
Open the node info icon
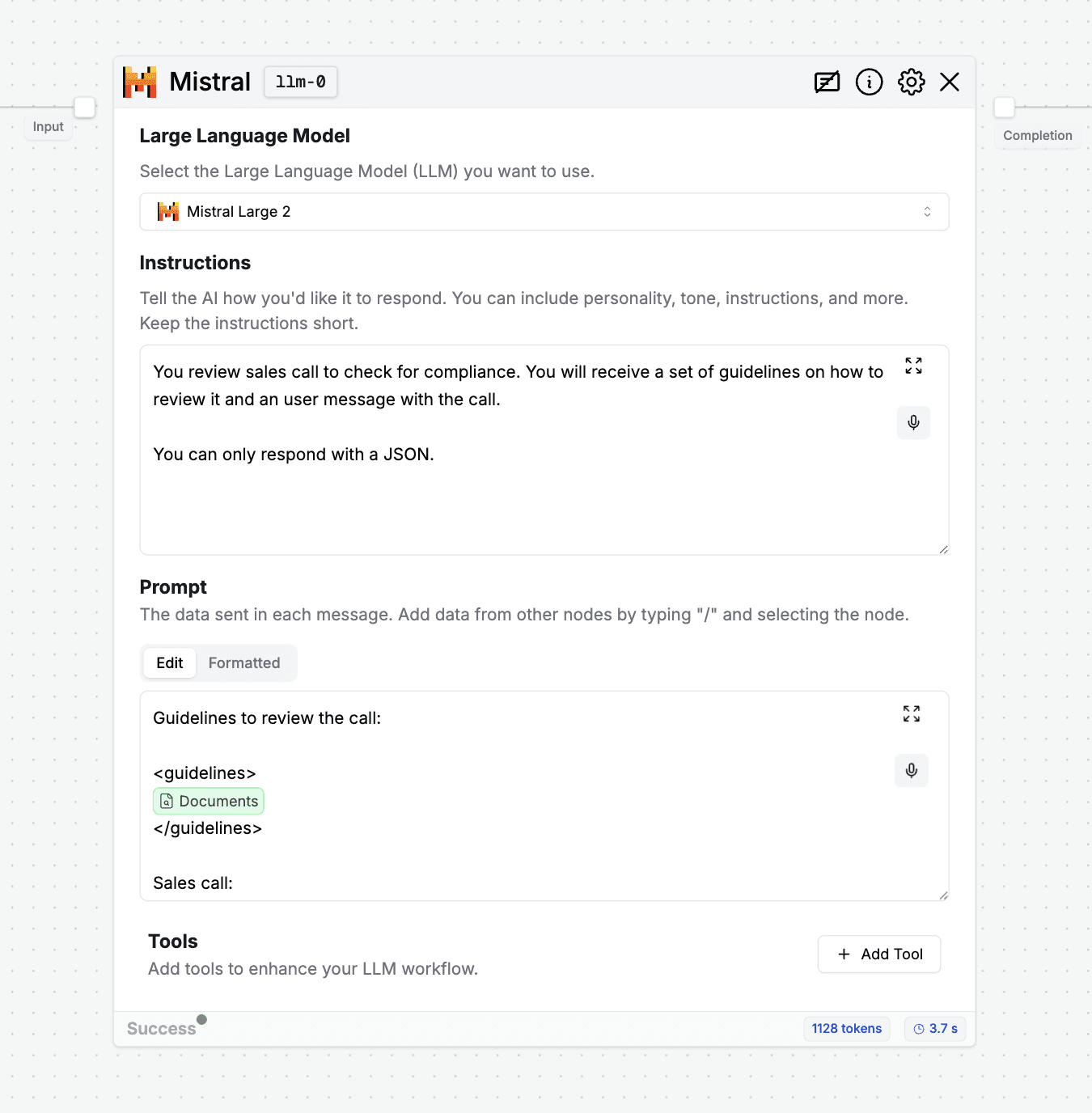click(870, 82)
